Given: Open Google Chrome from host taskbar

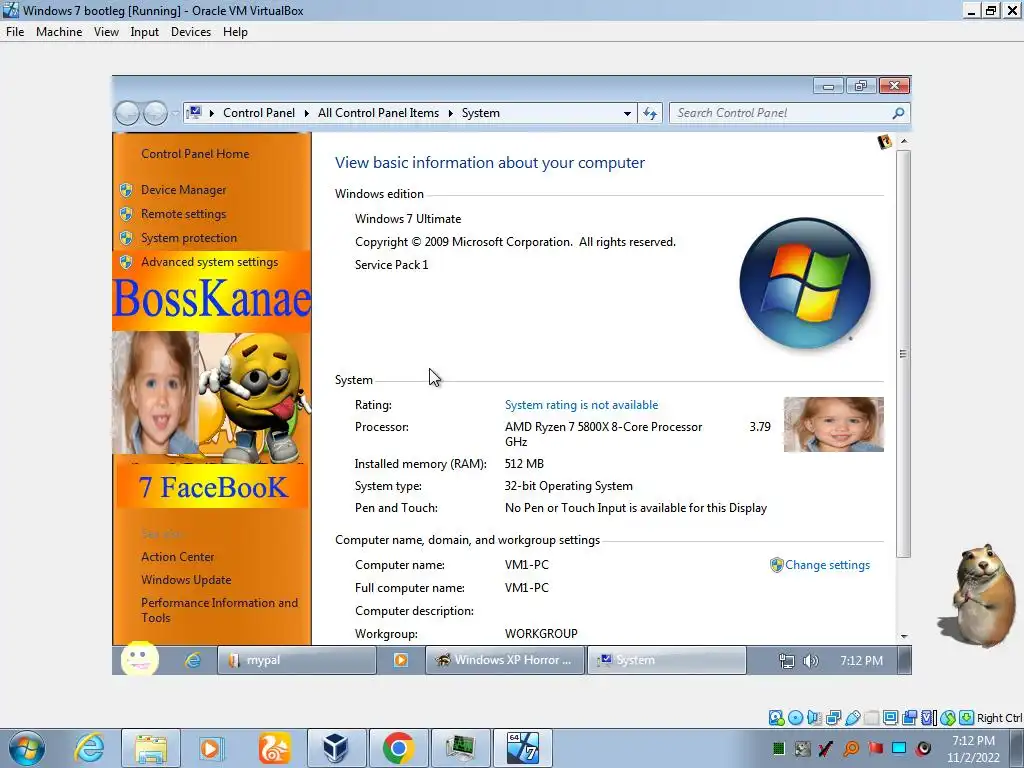Looking at the screenshot, I should point(398,748).
